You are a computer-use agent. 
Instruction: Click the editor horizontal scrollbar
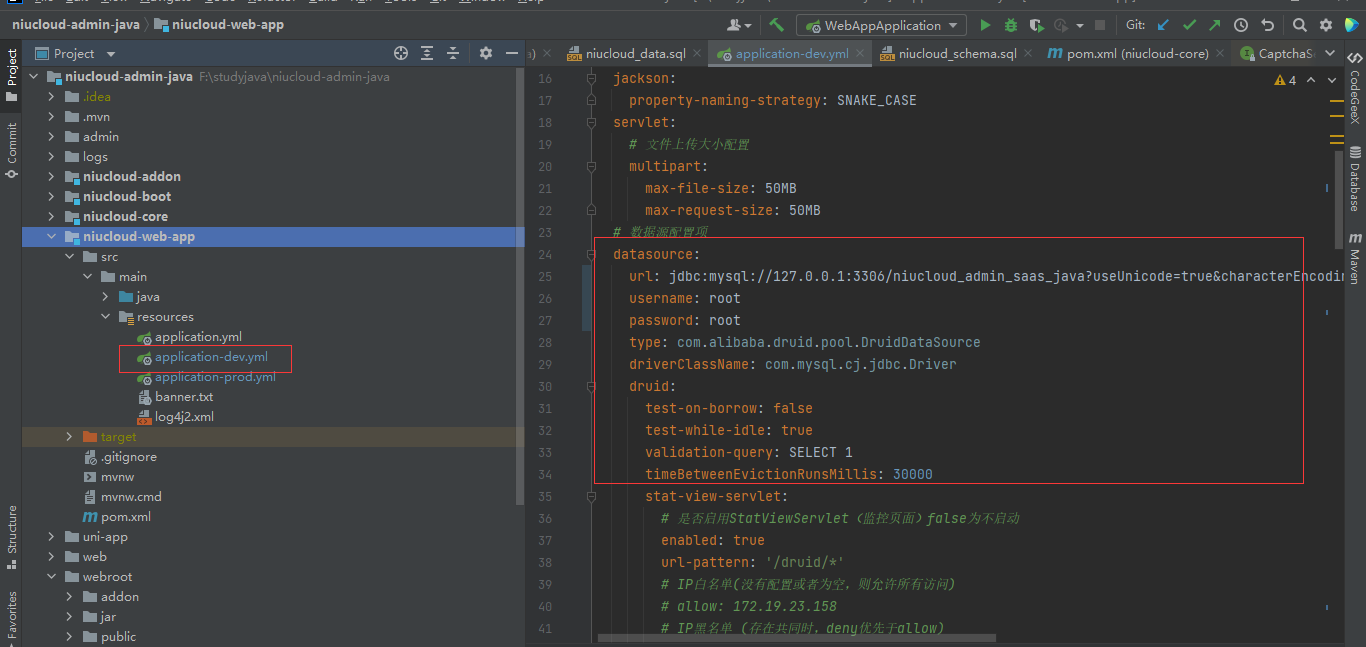point(796,637)
